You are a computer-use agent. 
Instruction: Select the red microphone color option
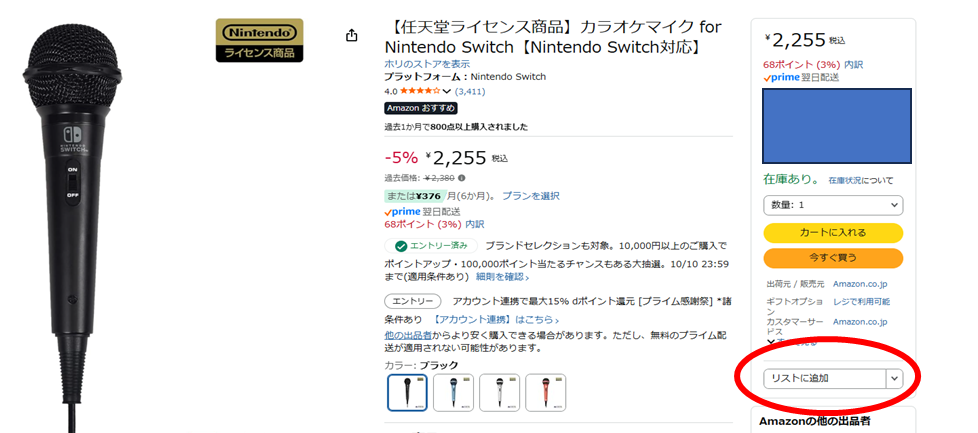point(545,393)
